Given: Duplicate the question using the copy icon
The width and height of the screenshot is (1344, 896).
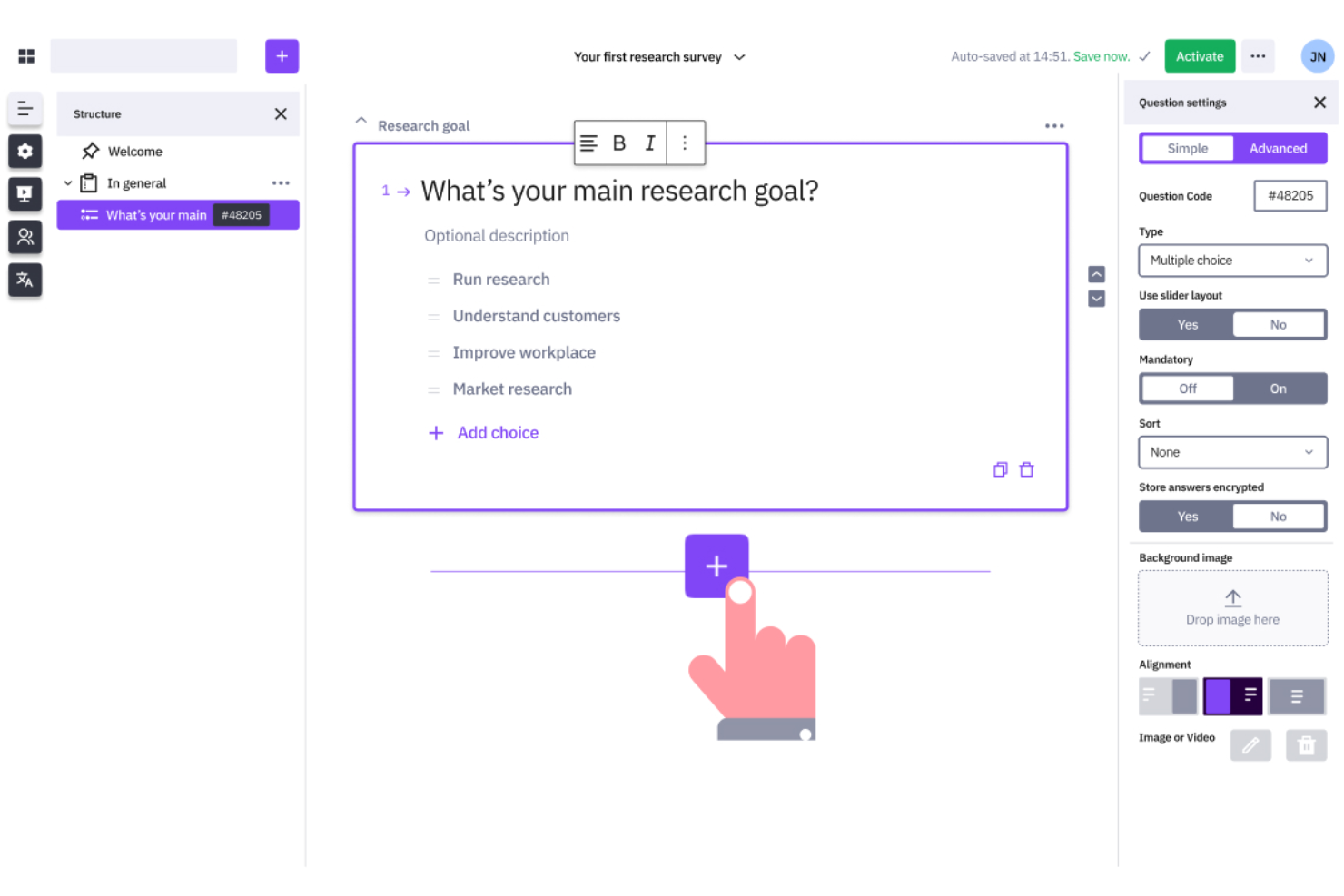Looking at the screenshot, I should [x=1000, y=469].
